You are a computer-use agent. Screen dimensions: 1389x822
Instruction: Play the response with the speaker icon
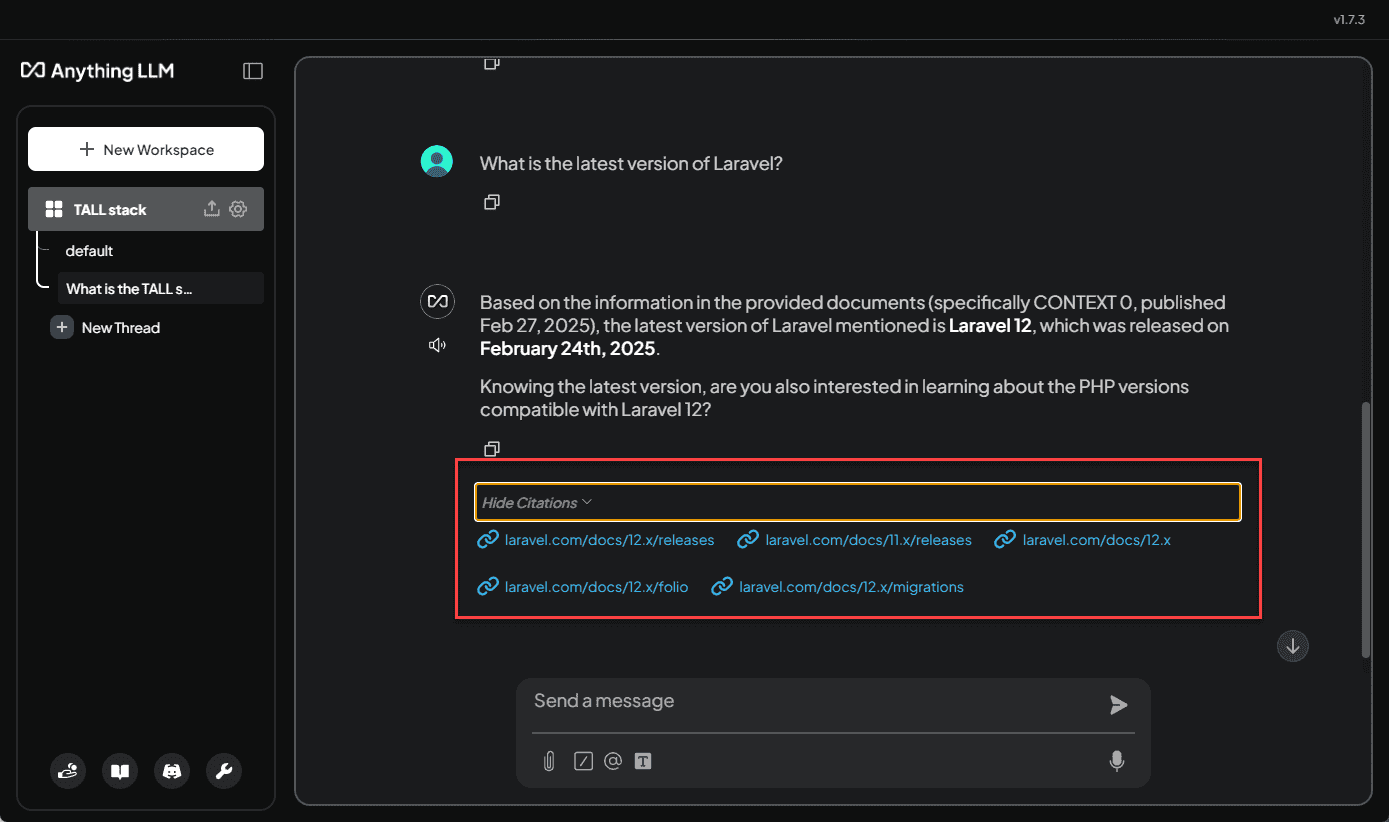[x=437, y=345]
